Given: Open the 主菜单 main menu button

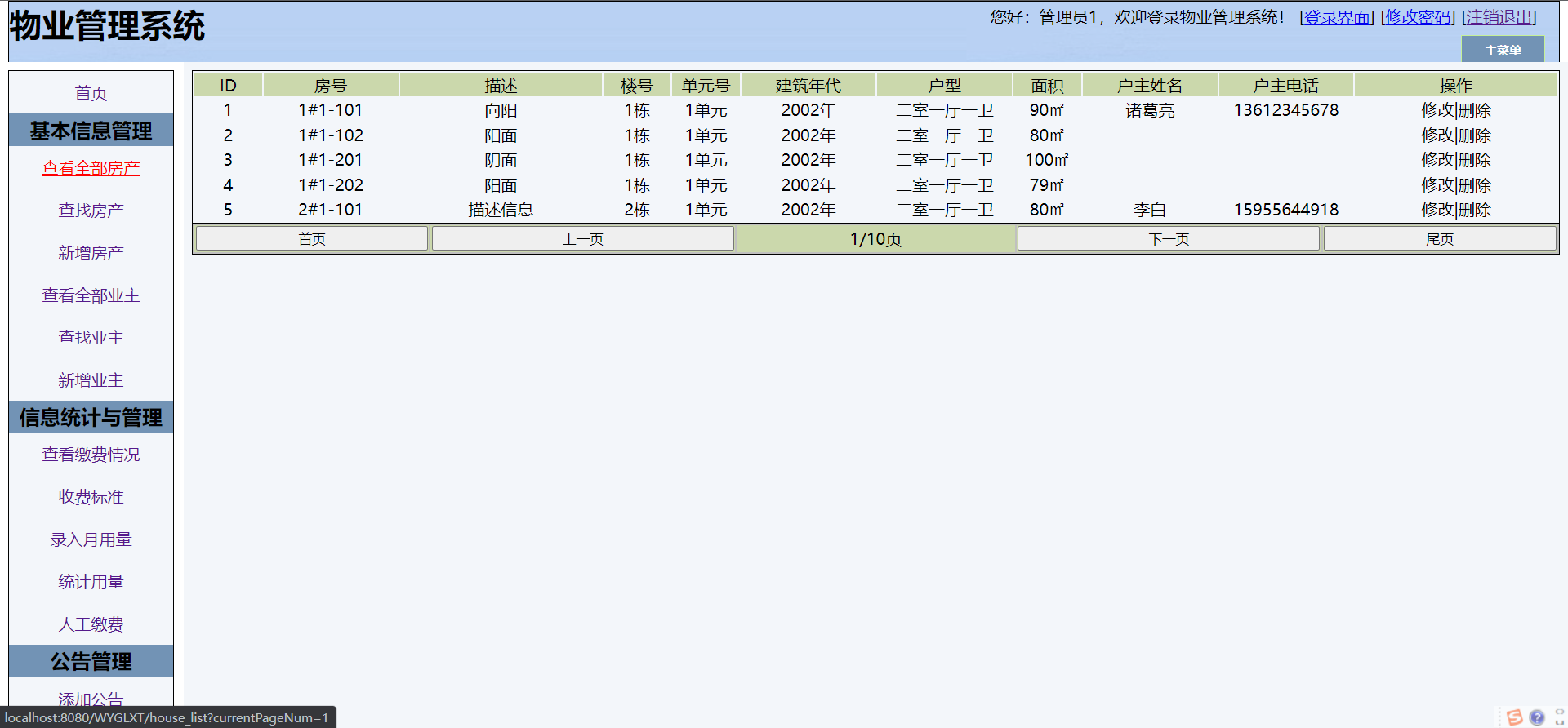Looking at the screenshot, I should pyautogui.click(x=1502, y=50).
